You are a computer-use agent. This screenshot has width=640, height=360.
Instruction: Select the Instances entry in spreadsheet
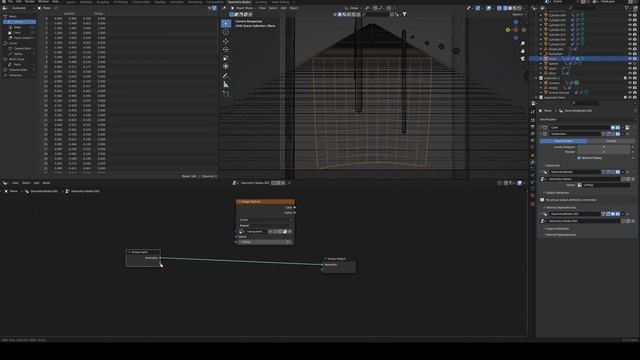[x=20, y=75]
